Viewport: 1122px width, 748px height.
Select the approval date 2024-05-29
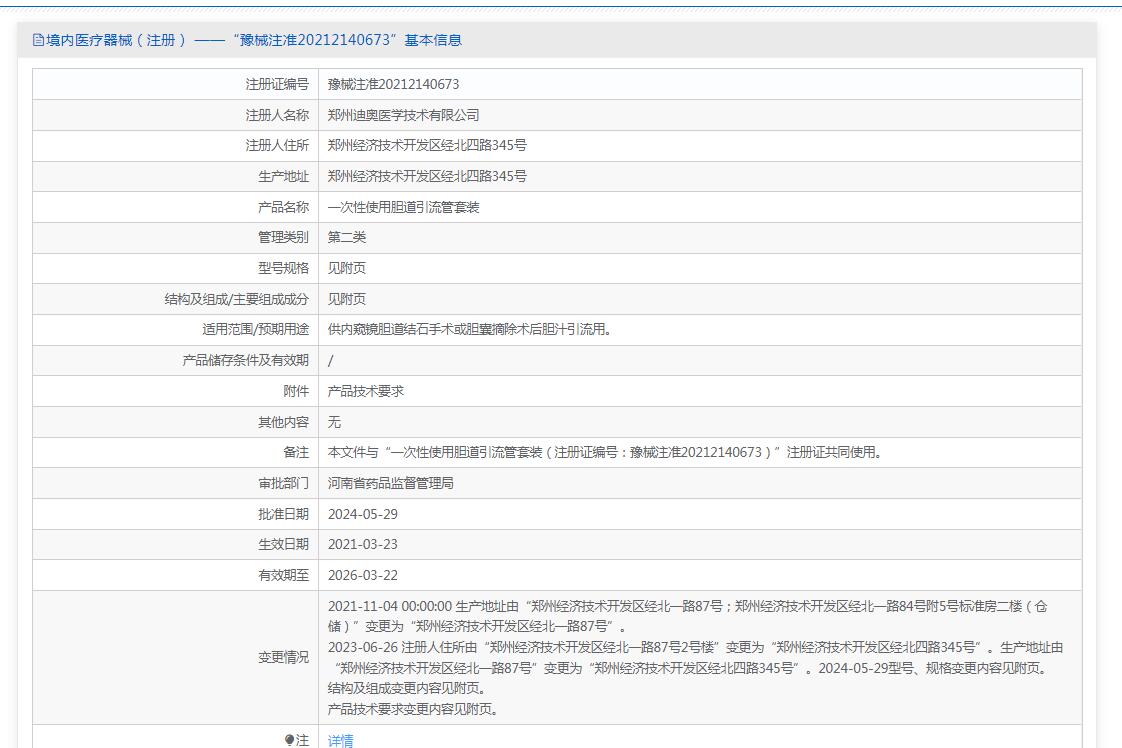(363, 514)
